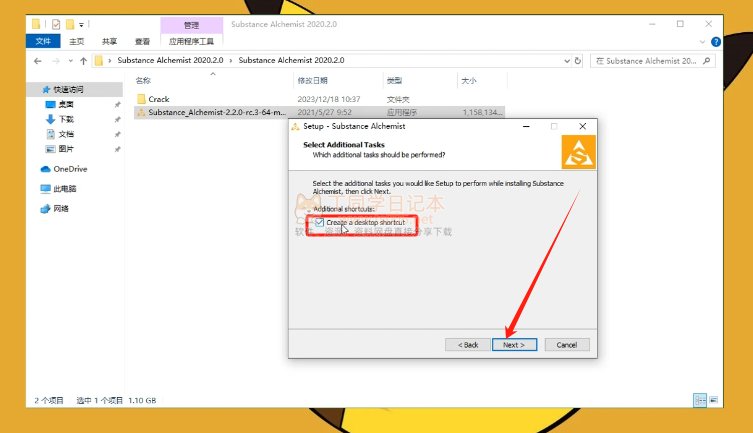Open the 应用程序工具 ribbon tab

point(191,42)
